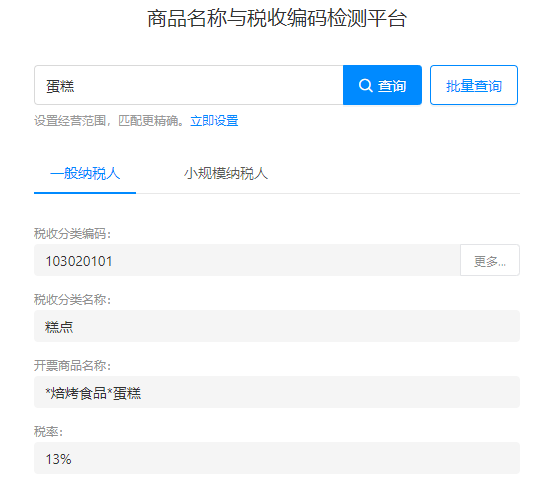This screenshot has height=482, width=548.
Task: Click the 查询 text label on blue button
Action: (x=392, y=86)
